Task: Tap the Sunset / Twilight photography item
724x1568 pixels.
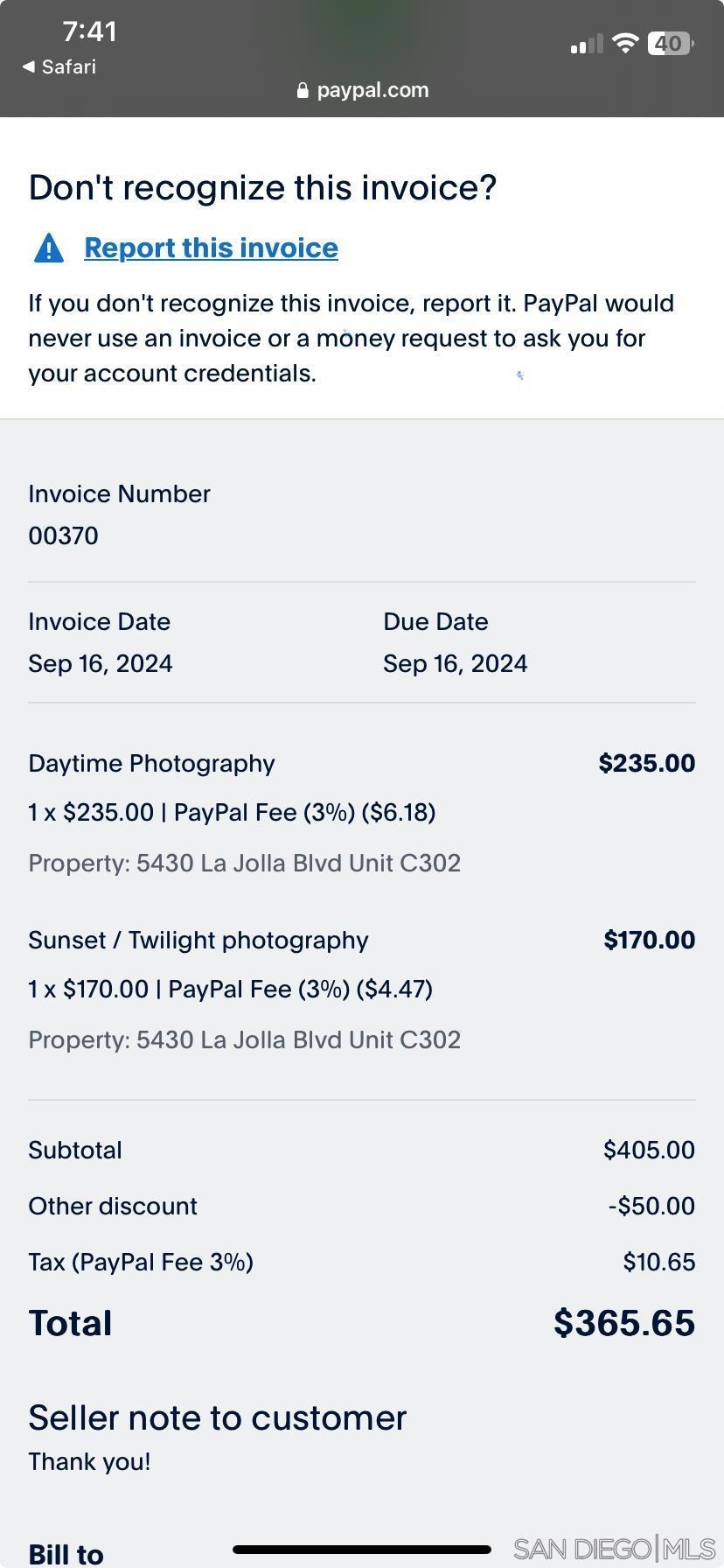Action: (x=198, y=940)
